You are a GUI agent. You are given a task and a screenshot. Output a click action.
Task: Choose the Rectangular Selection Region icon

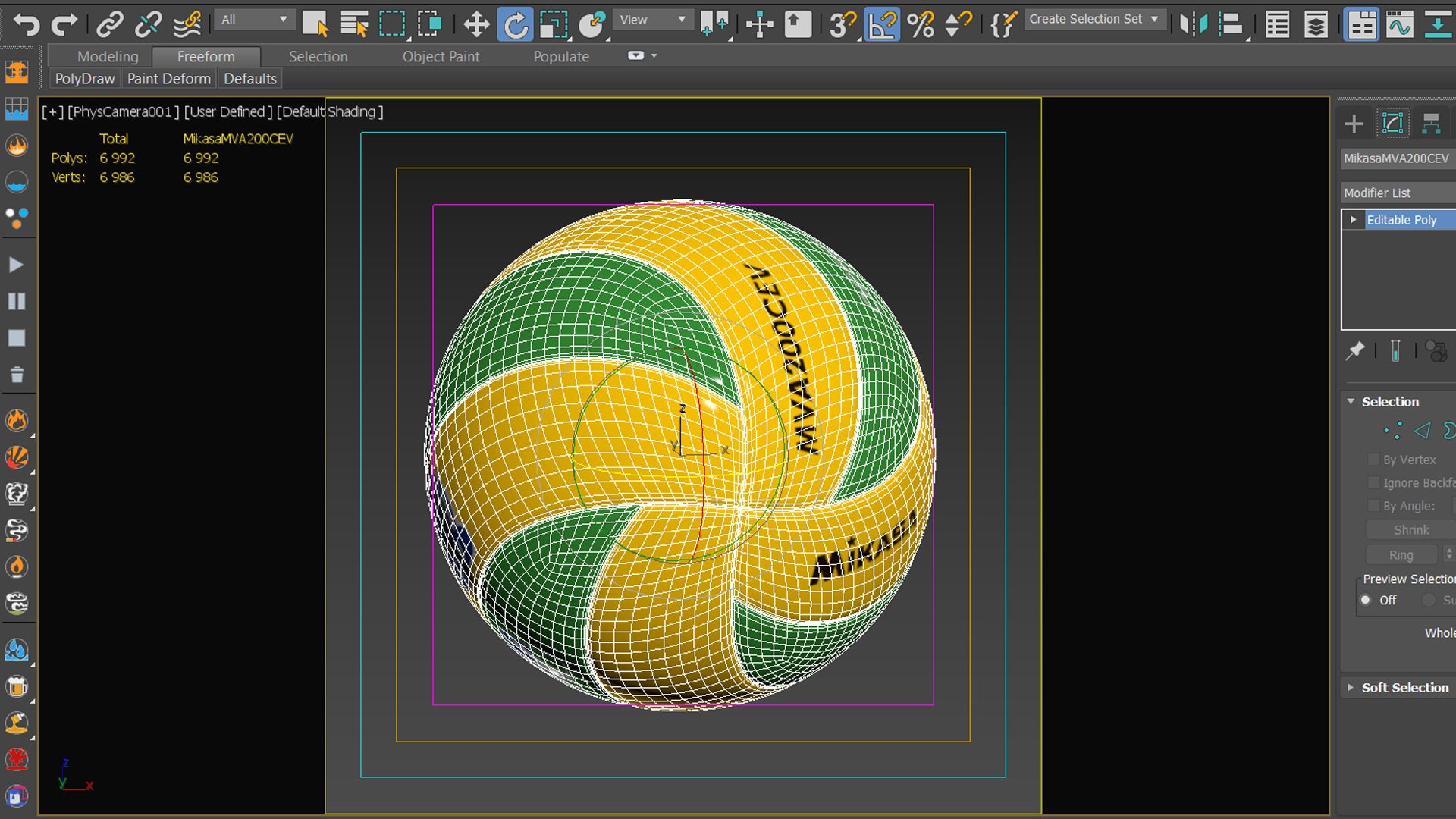[392, 24]
